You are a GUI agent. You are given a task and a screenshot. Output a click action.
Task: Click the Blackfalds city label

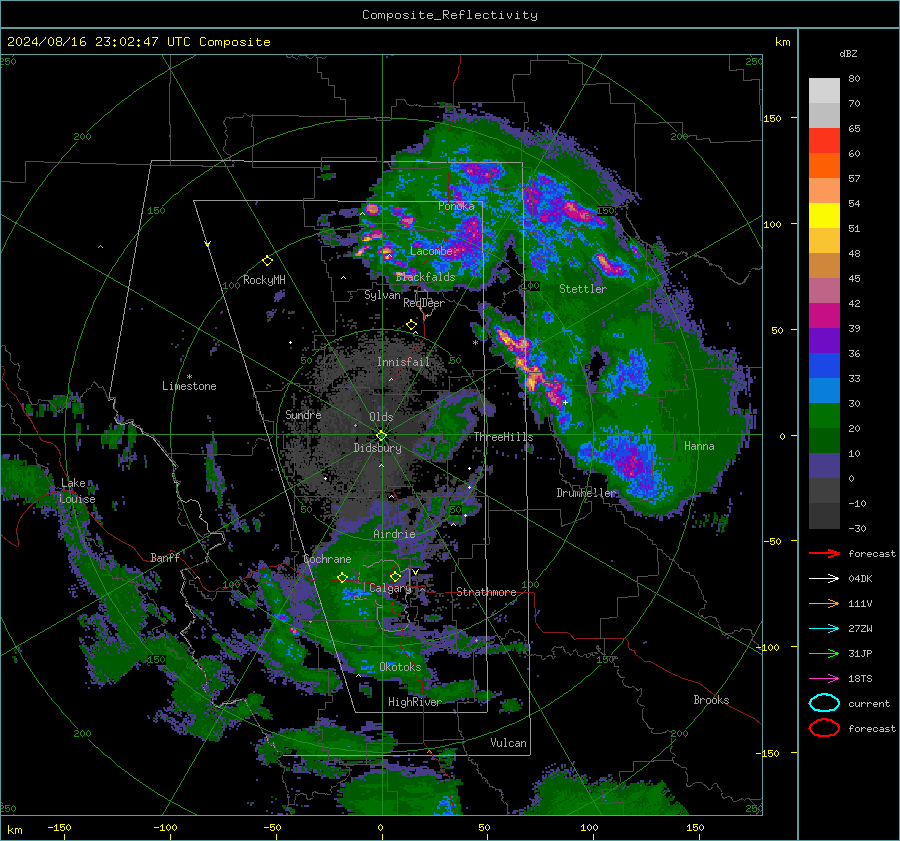coord(425,277)
